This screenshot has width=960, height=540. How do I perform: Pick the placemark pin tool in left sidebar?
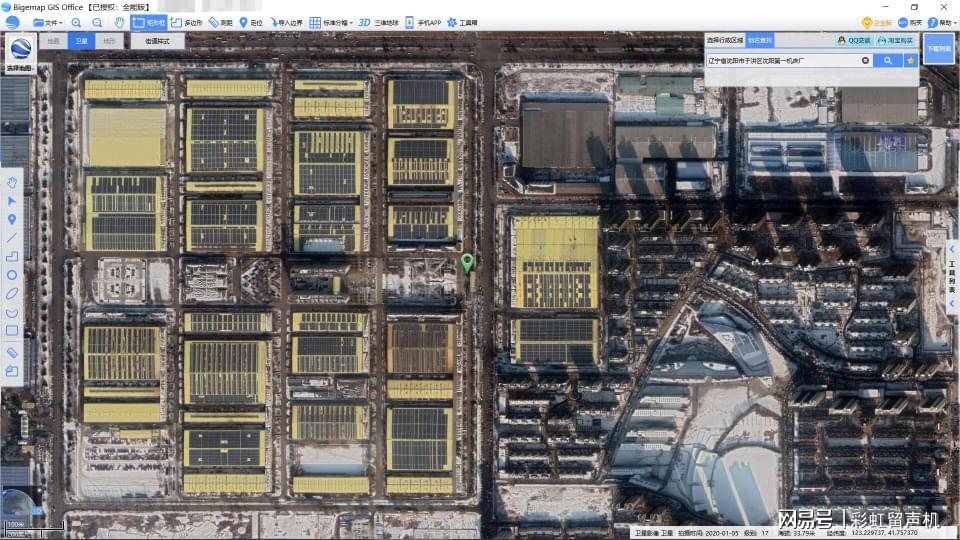pyautogui.click(x=12, y=219)
